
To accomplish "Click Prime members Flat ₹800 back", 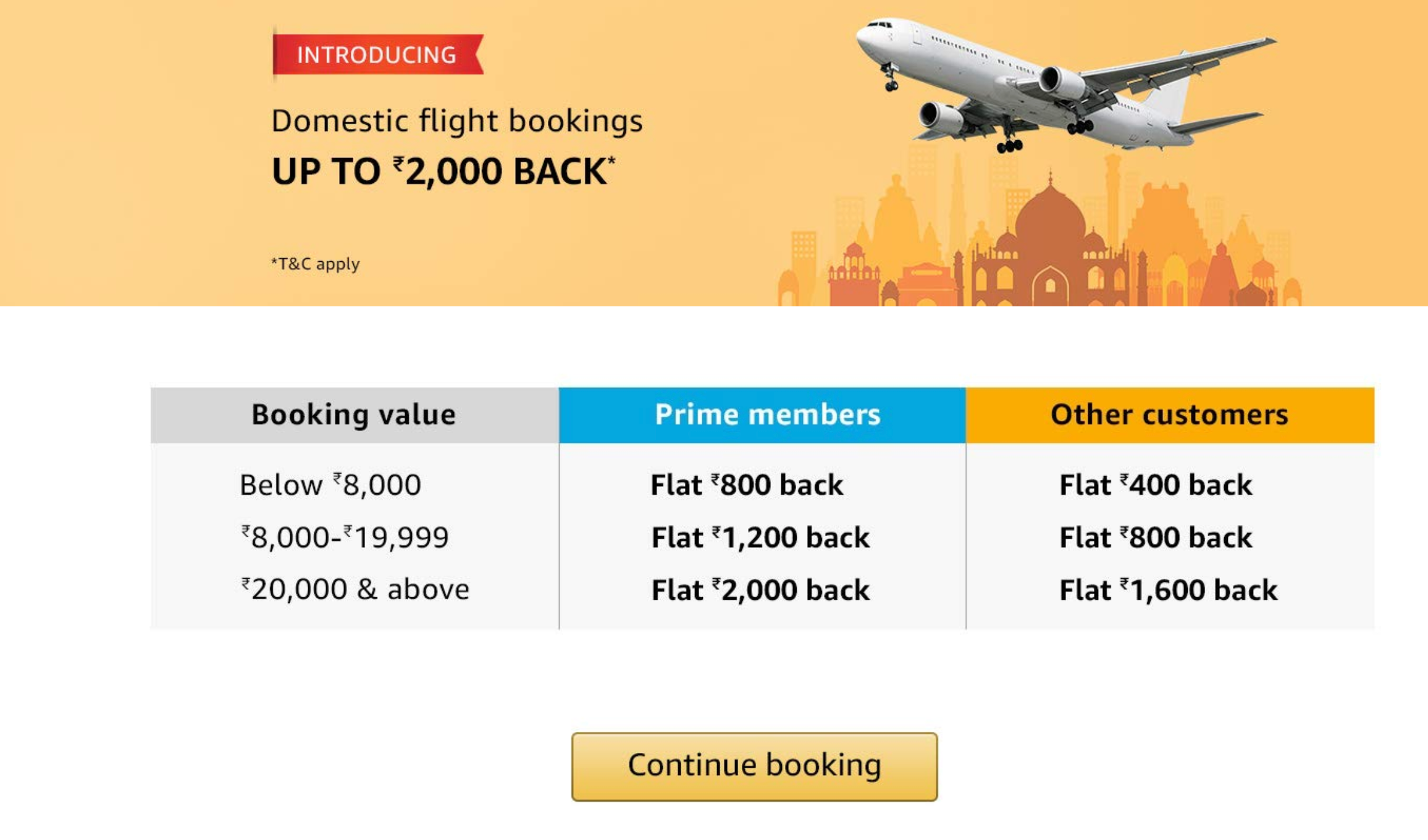I will [x=747, y=485].
